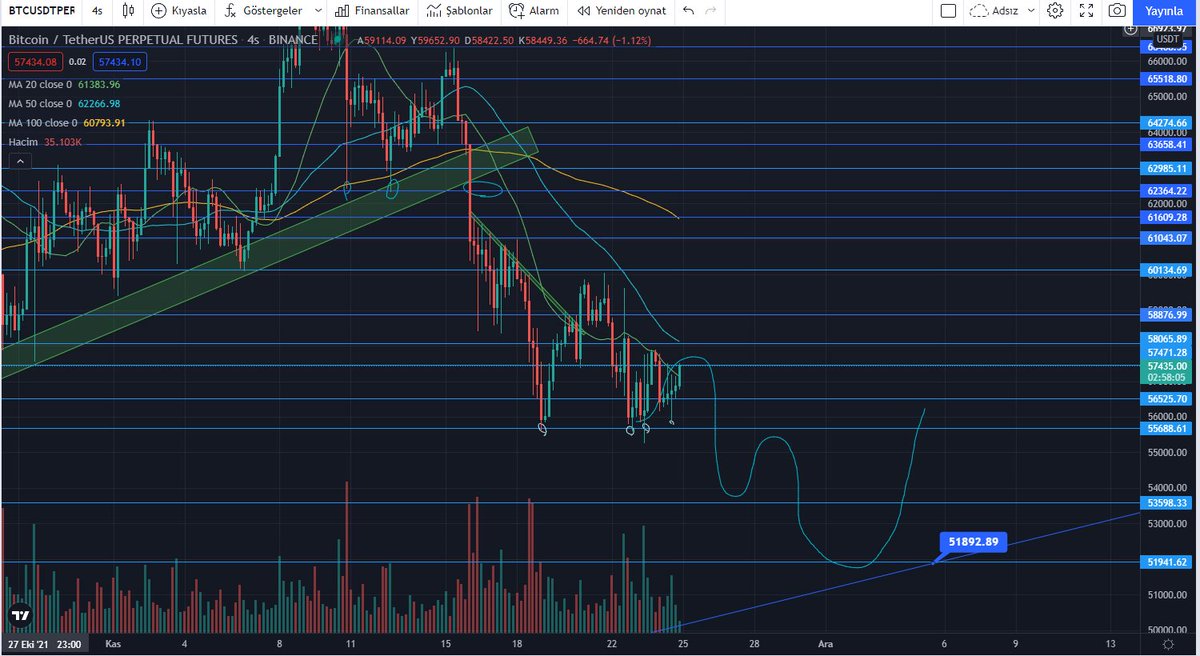
Task: Click the red sell price 57434.08 box
Action: (34, 62)
